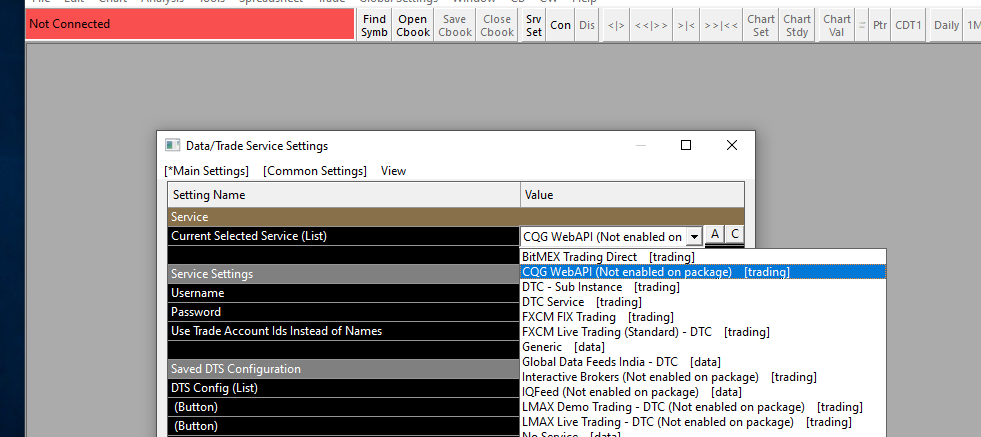Select FXCM FIX Trading option
This screenshot has width=981, height=437.
pos(703,317)
